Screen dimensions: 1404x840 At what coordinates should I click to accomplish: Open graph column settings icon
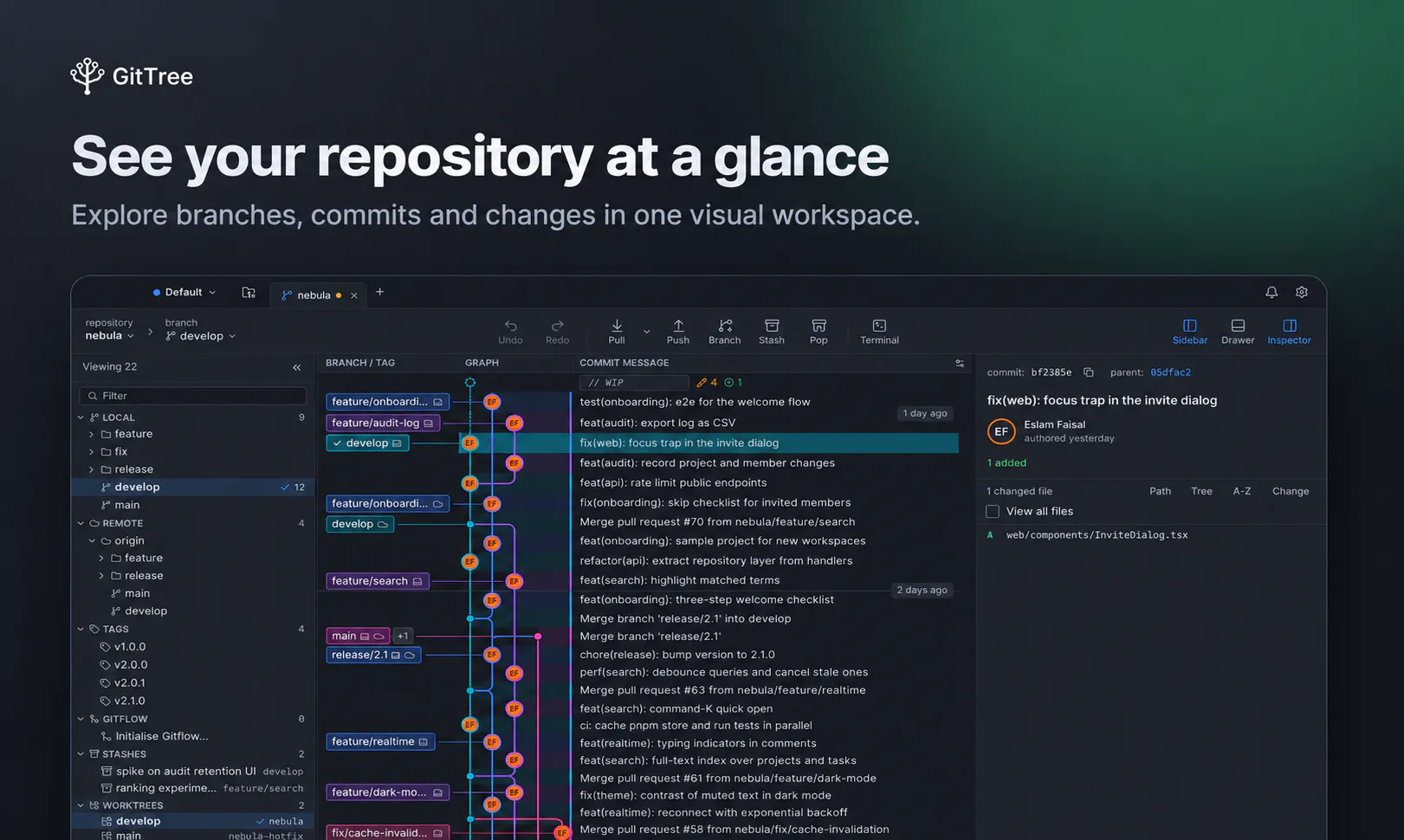[960, 363]
